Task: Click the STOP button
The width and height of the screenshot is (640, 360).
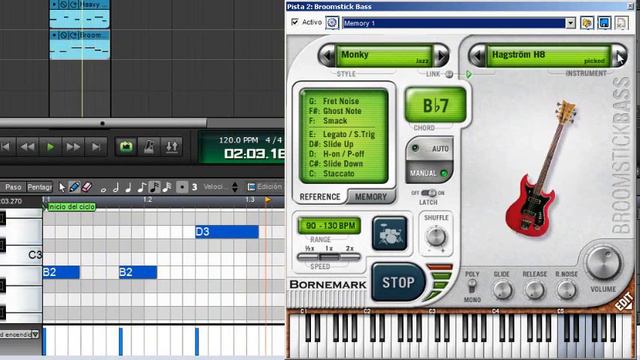Action: [x=398, y=282]
